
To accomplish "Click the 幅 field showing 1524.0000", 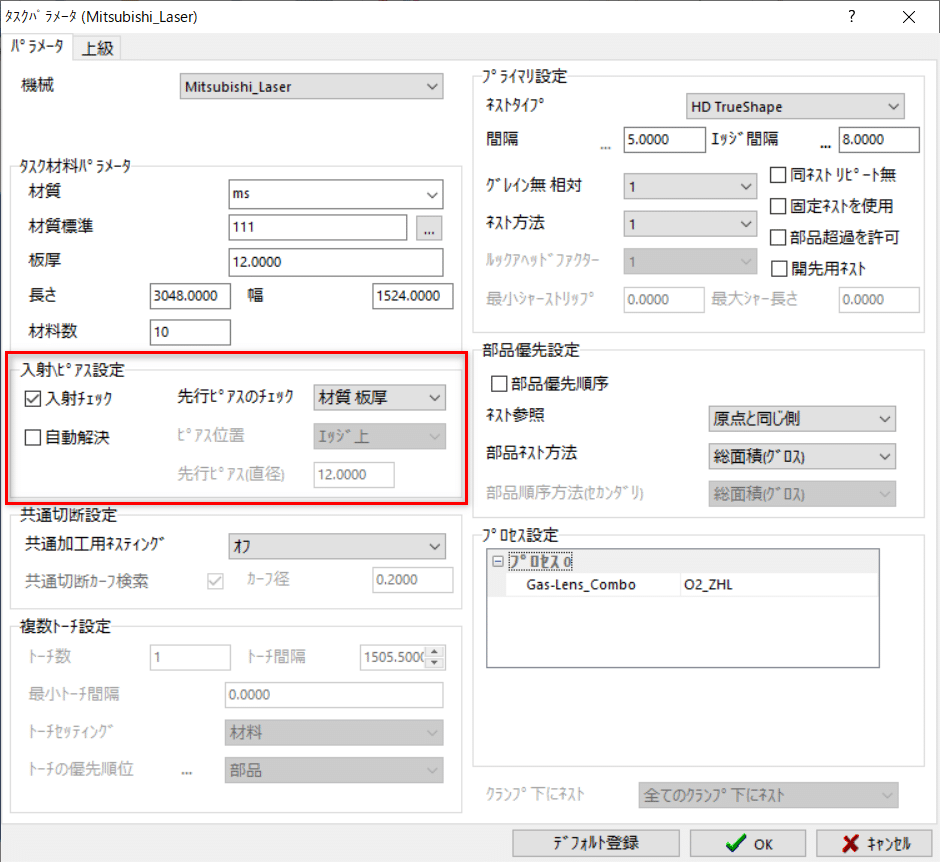I will [x=412, y=296].
